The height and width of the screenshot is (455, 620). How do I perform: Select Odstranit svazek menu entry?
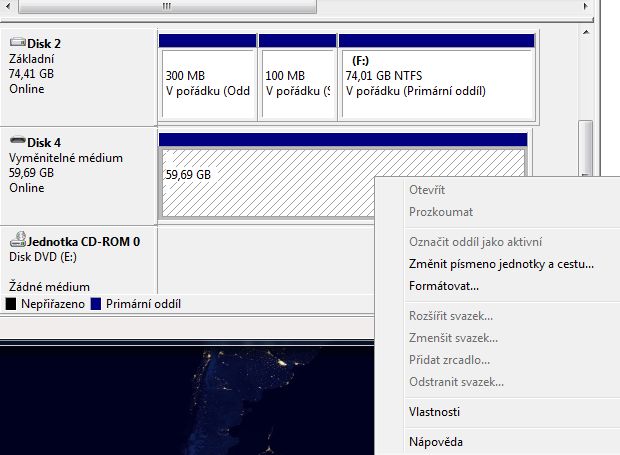[456, 382]
